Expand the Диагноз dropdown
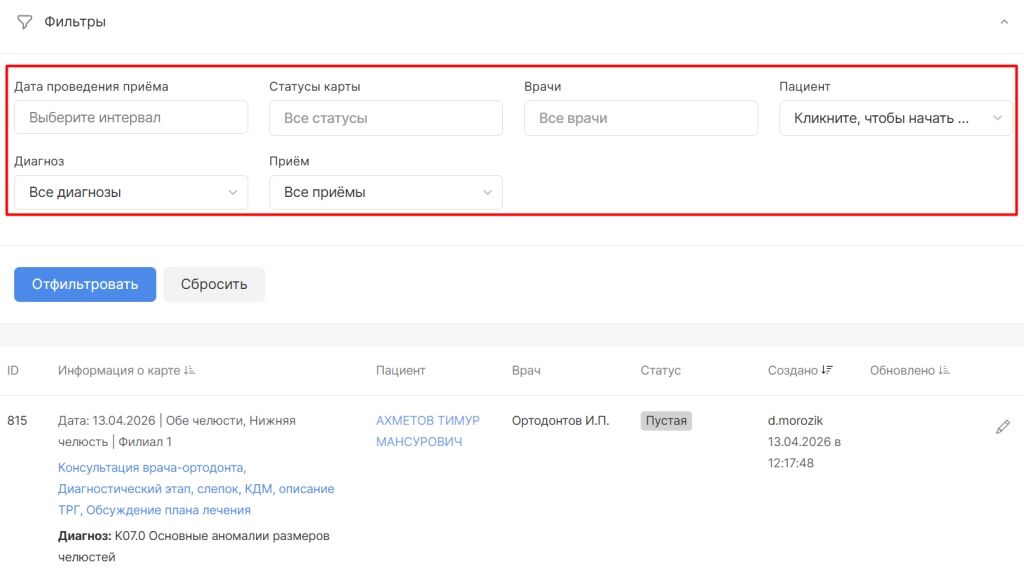This screenshot has height=569, width=1024. pyautogui.click(x=131, y=192)
